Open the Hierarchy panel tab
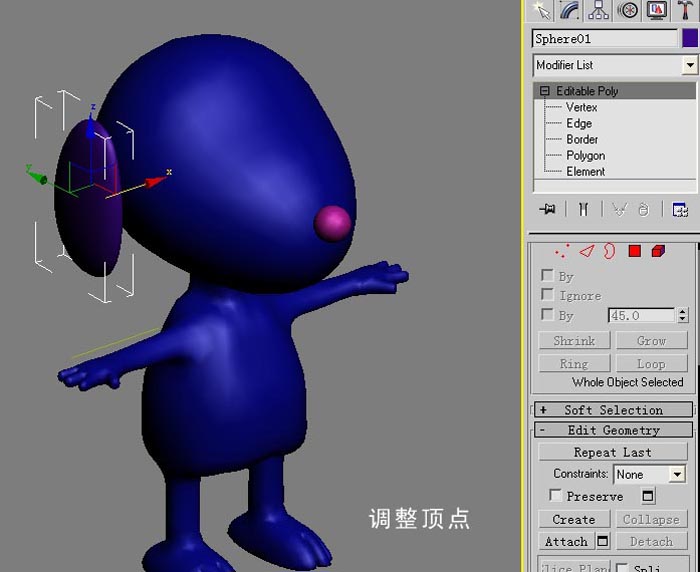The image size is (700, 572). click(x=598, y=10)
